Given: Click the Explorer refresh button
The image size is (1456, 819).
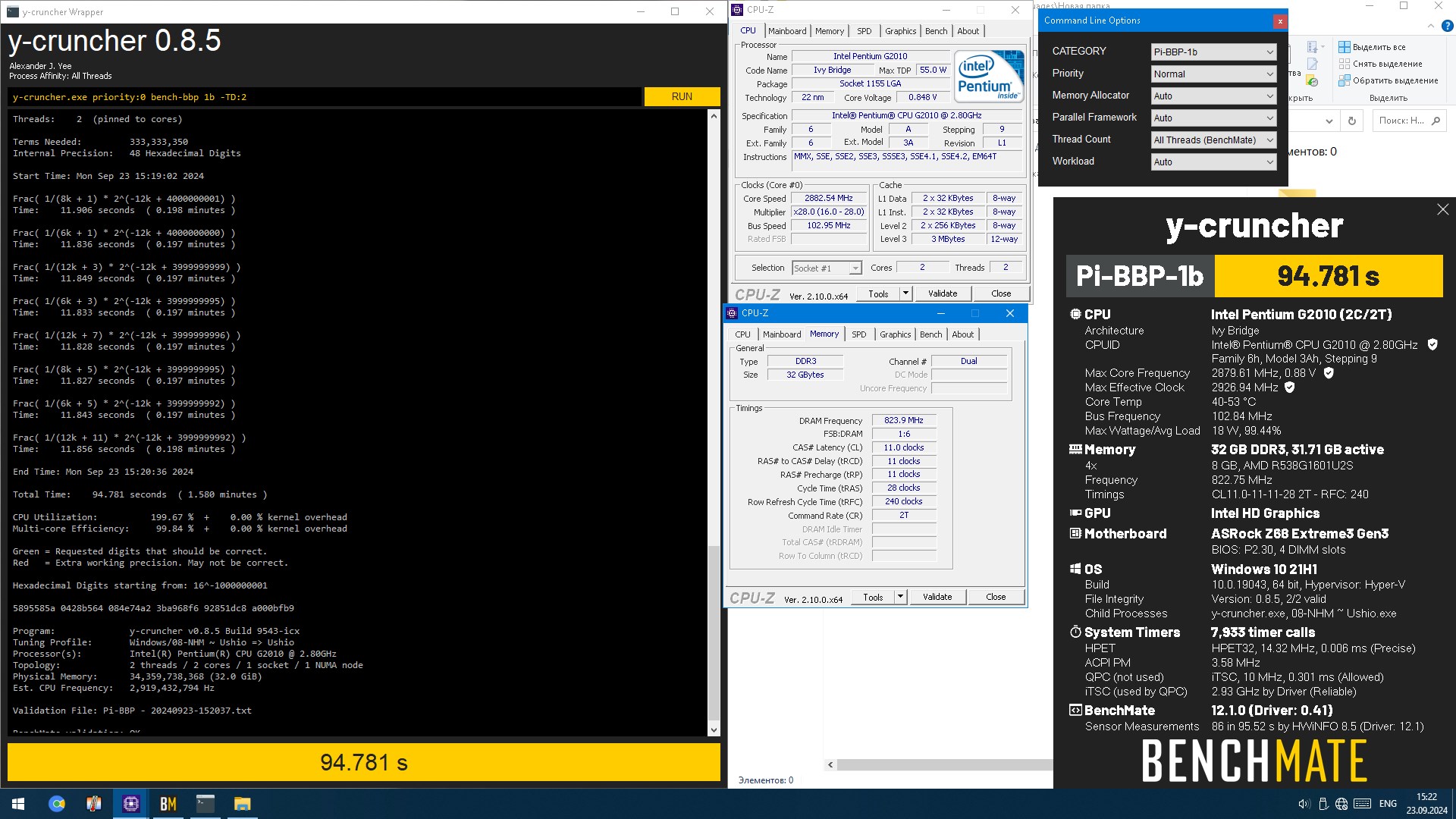Looking at the screenshot, I should click(x=1351, y=121).
